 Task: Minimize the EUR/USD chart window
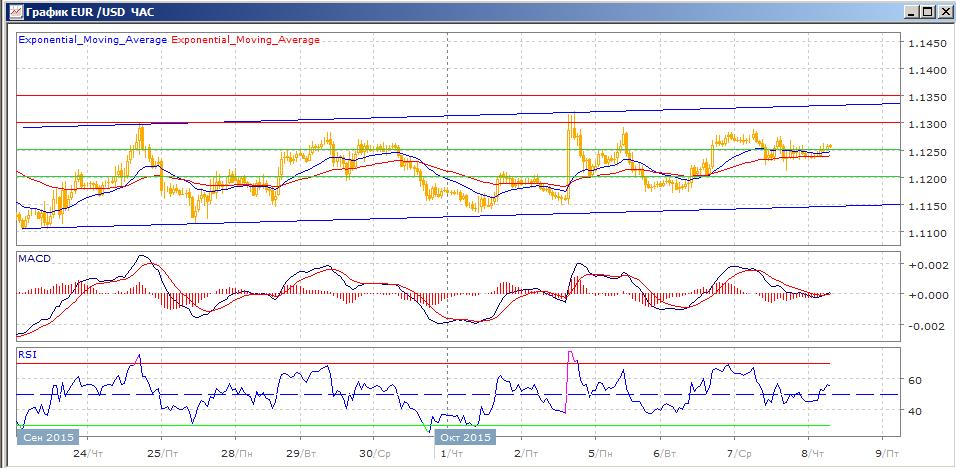[x=912, y=12]
